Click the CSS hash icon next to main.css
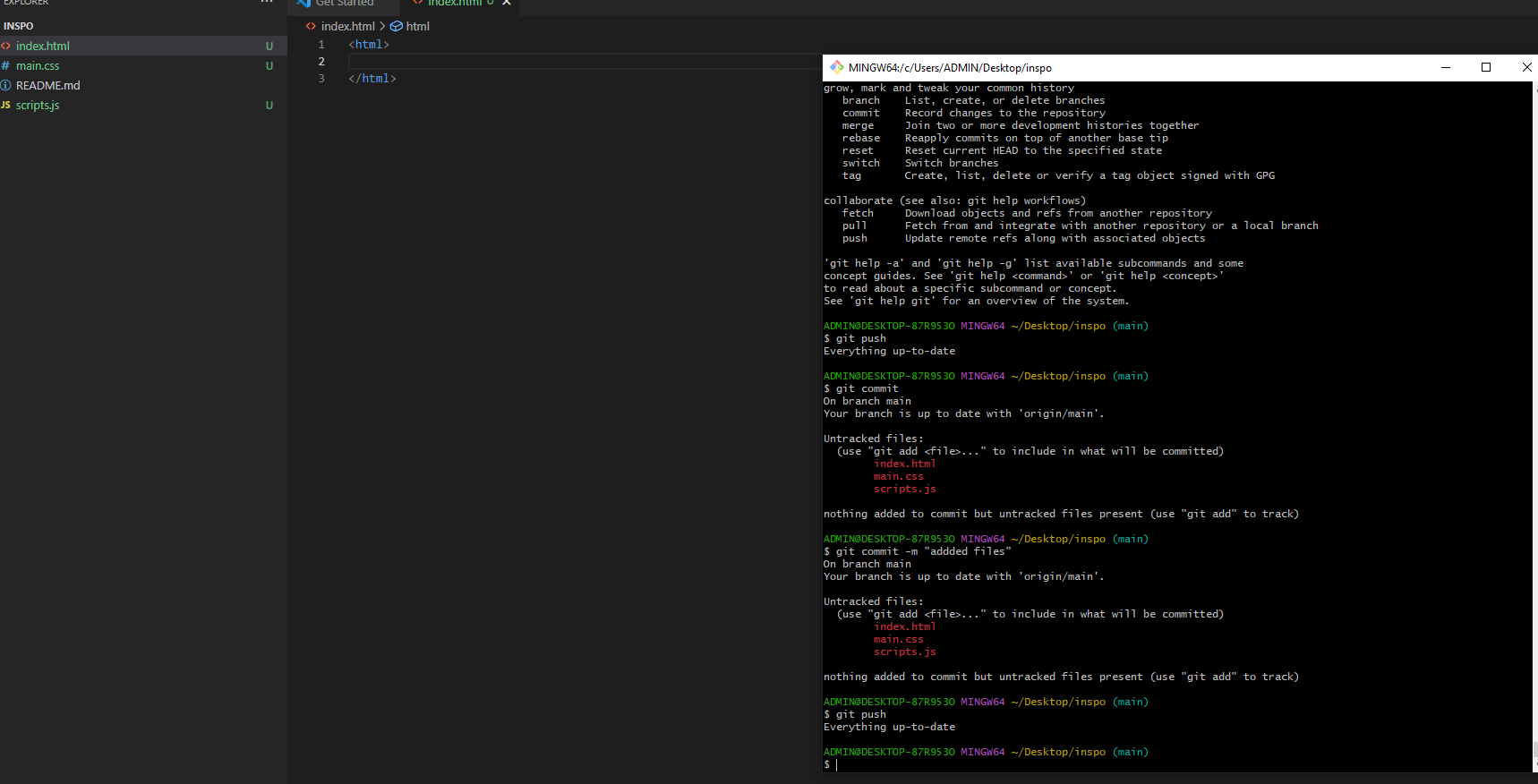The width and height of the screenshot is (1538, 784). coord(5,65)
